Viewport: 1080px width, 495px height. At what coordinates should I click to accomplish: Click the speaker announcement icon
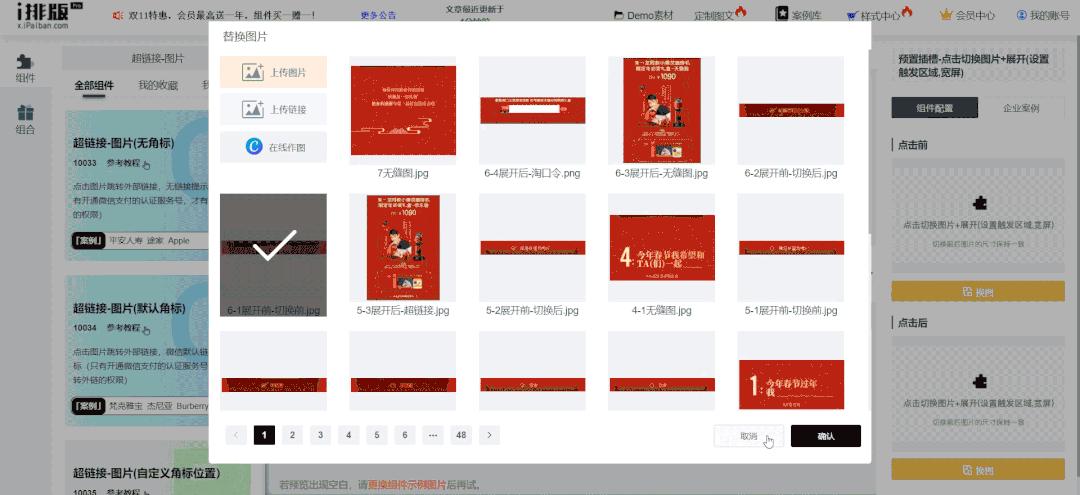(x=118, y=14)
